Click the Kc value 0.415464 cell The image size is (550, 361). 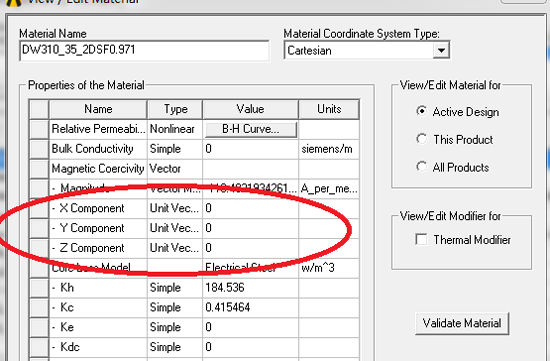[250, 308]
